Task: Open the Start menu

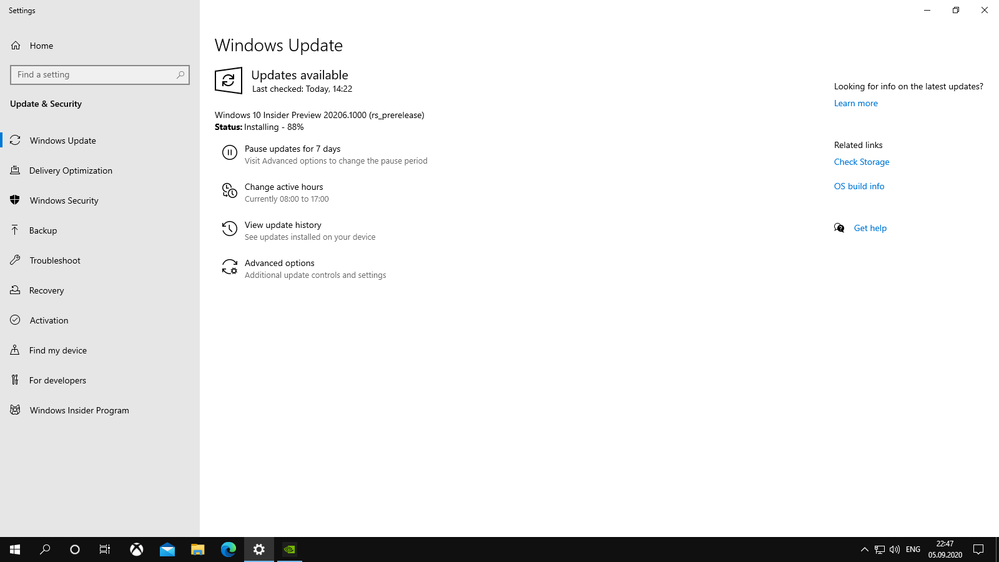Action: click(15, 549)
